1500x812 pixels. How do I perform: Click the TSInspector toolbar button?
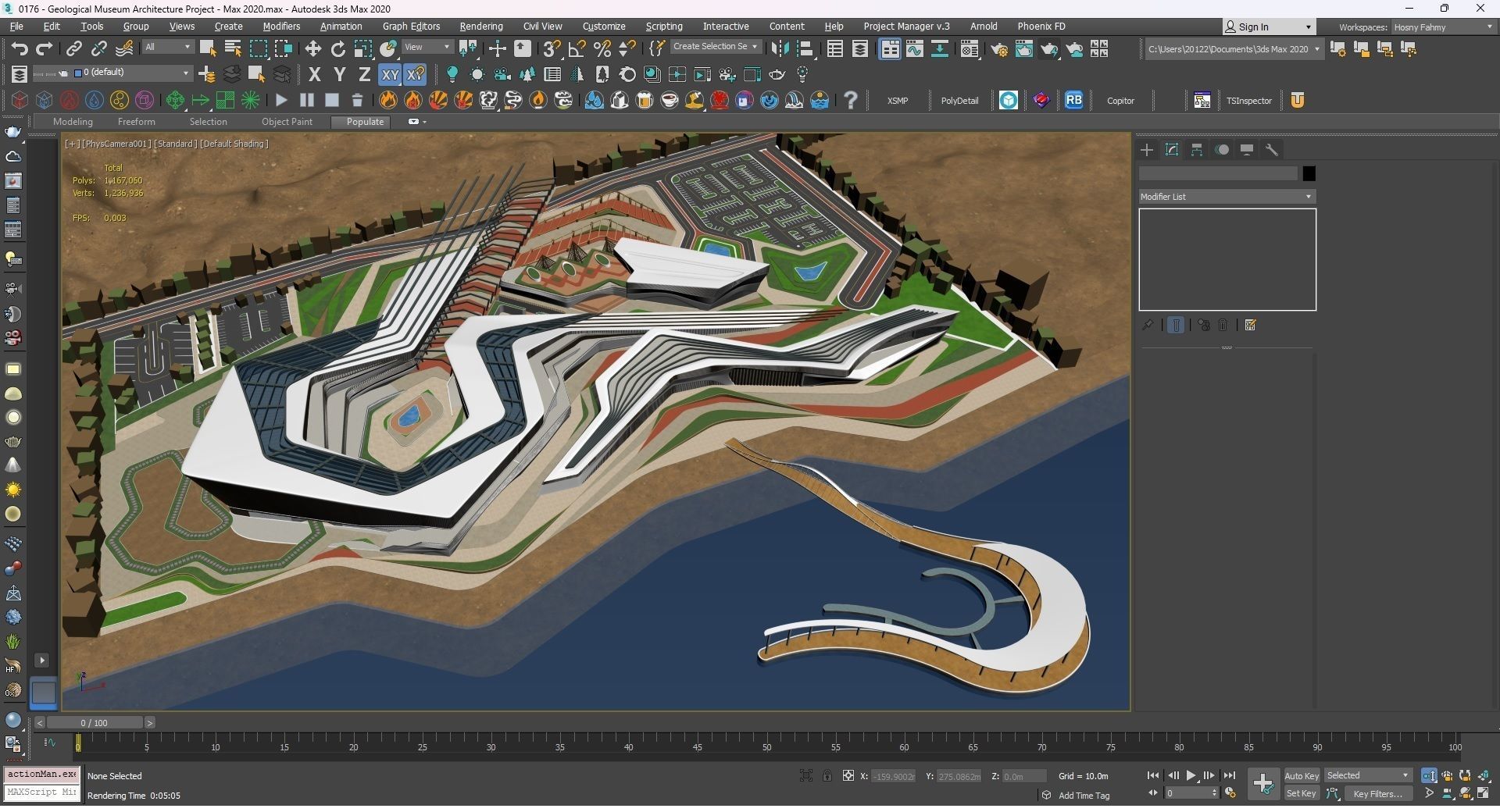tap(1248, 100)
